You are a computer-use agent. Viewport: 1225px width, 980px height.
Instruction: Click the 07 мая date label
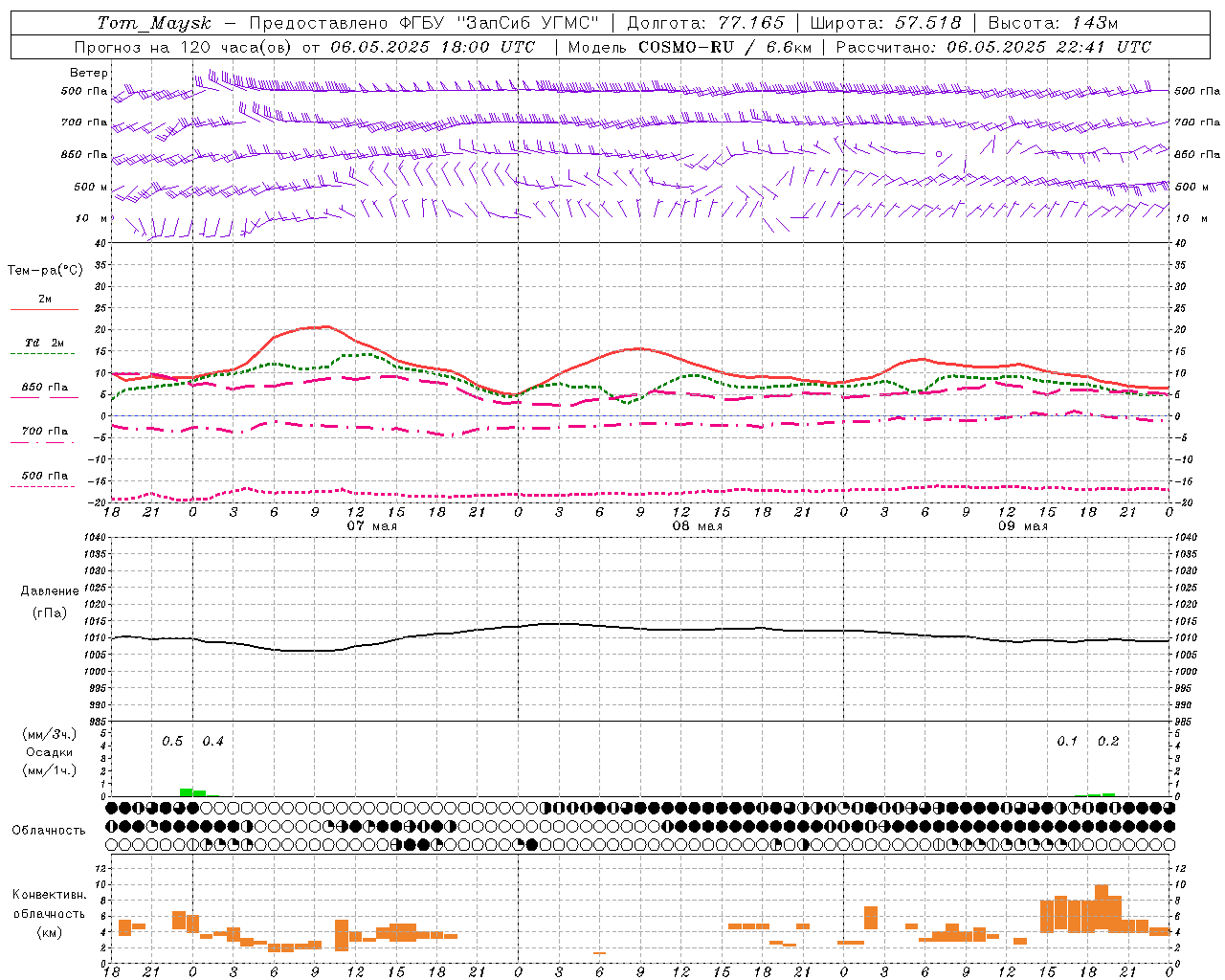(x=371, y=526)
